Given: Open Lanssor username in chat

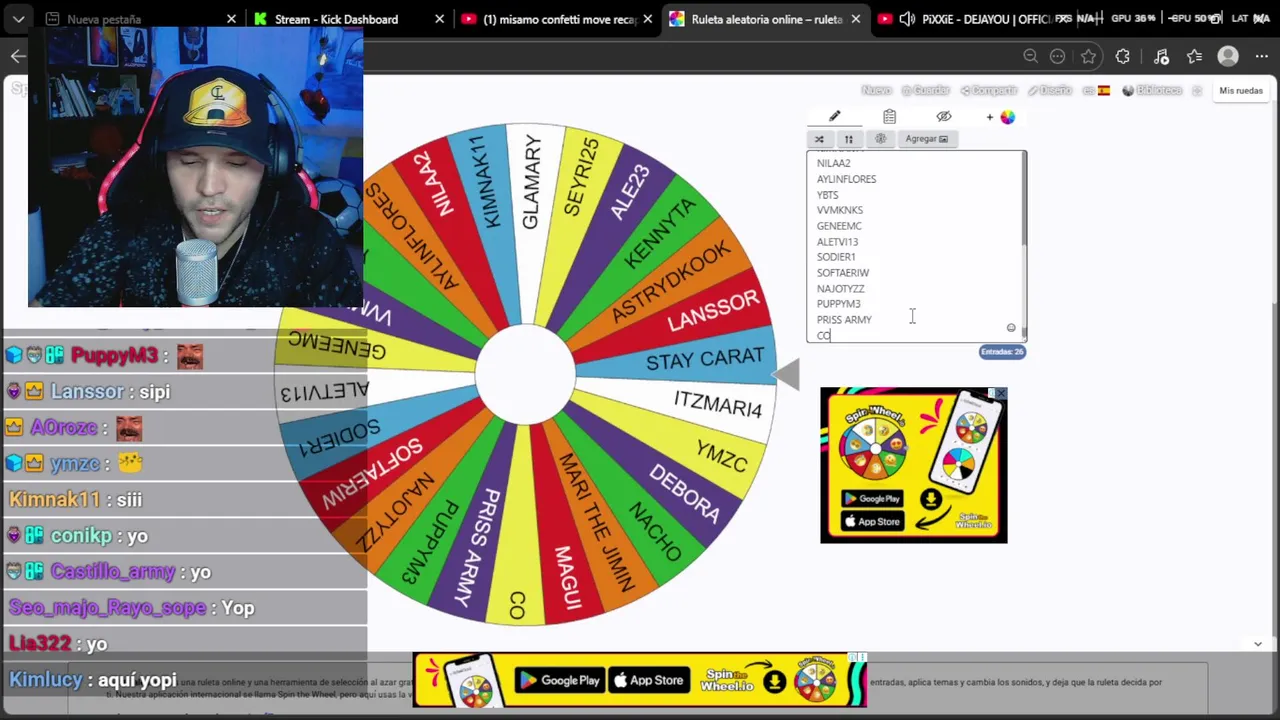Looking at the screenshot, I should 87,392.
